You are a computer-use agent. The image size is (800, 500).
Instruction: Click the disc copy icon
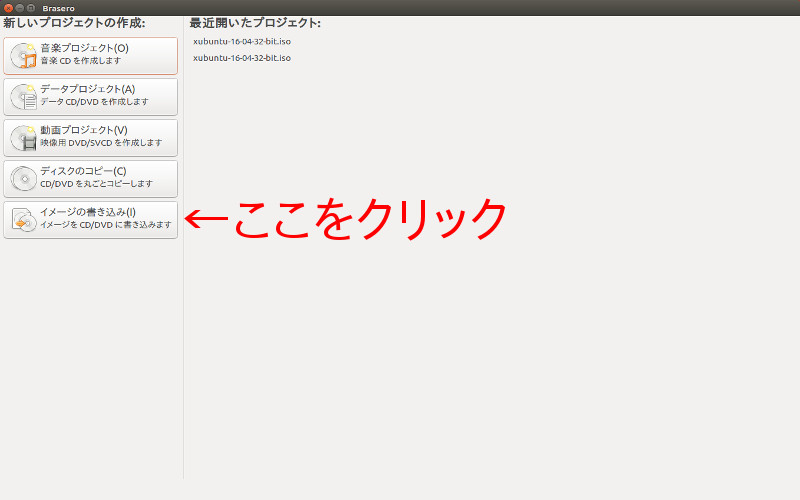point(23,179)
